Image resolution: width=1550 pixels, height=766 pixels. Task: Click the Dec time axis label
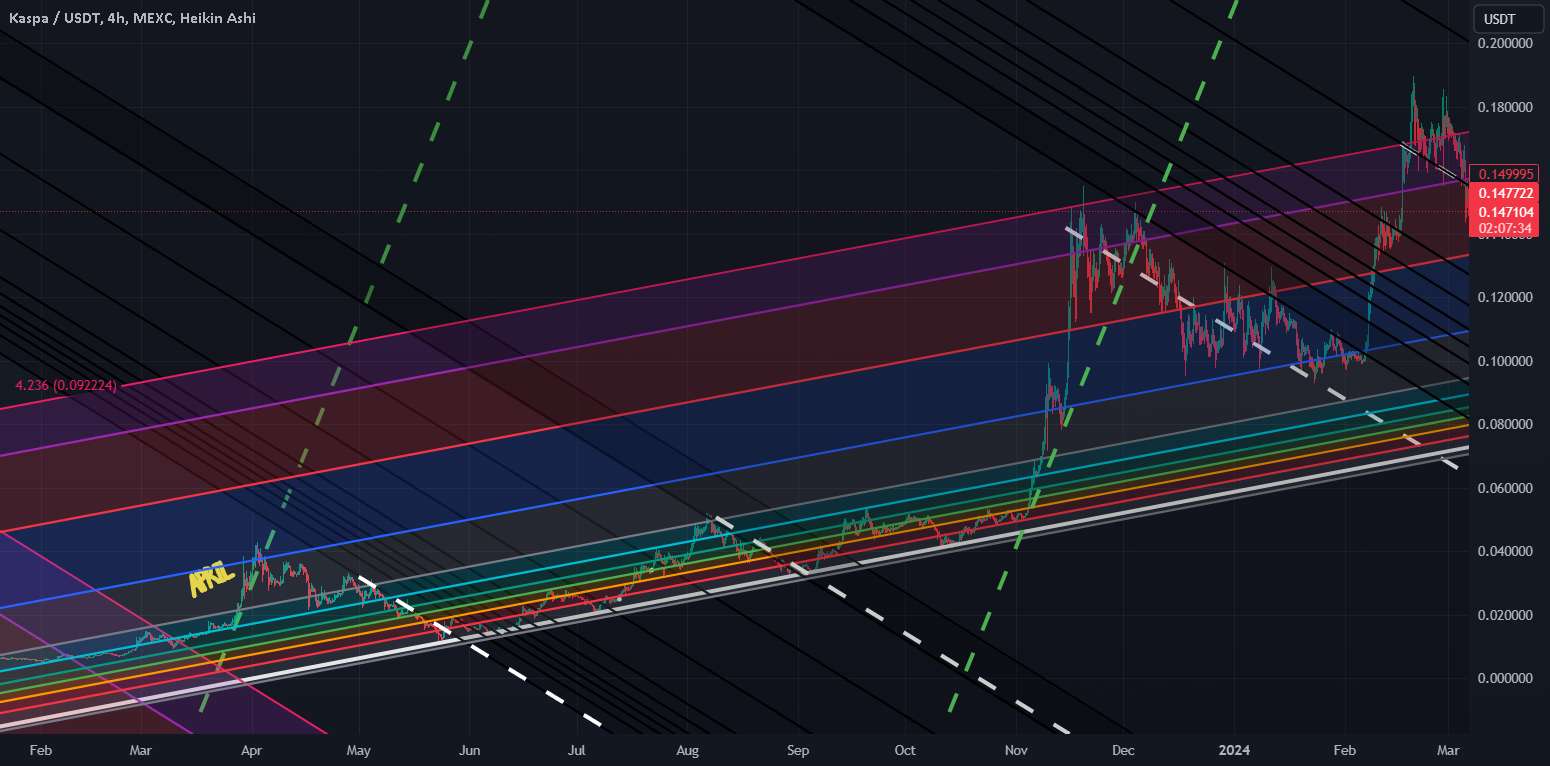[x=1123, y=749]
